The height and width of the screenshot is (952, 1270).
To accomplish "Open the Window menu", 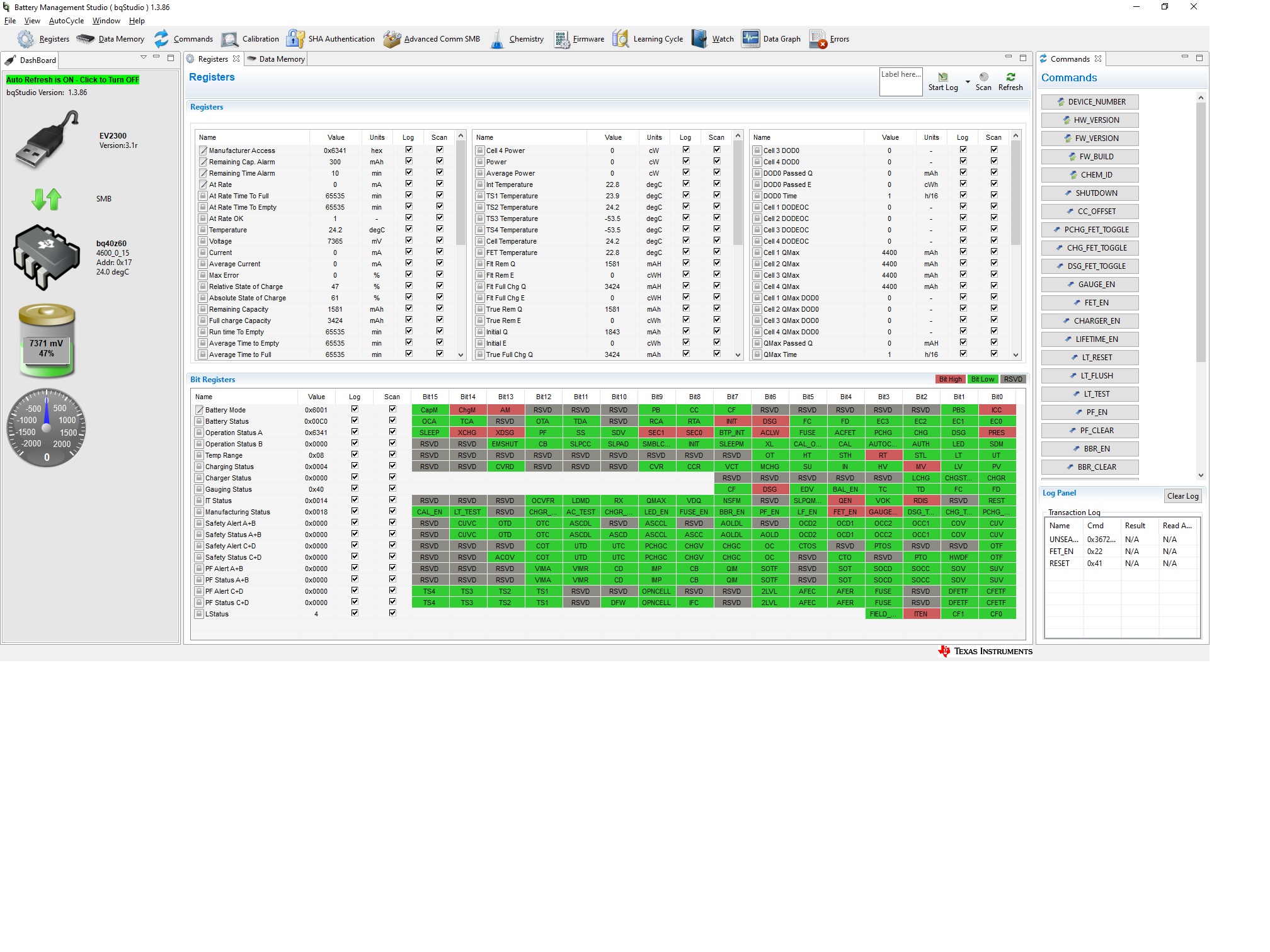I will pos(106,21).
